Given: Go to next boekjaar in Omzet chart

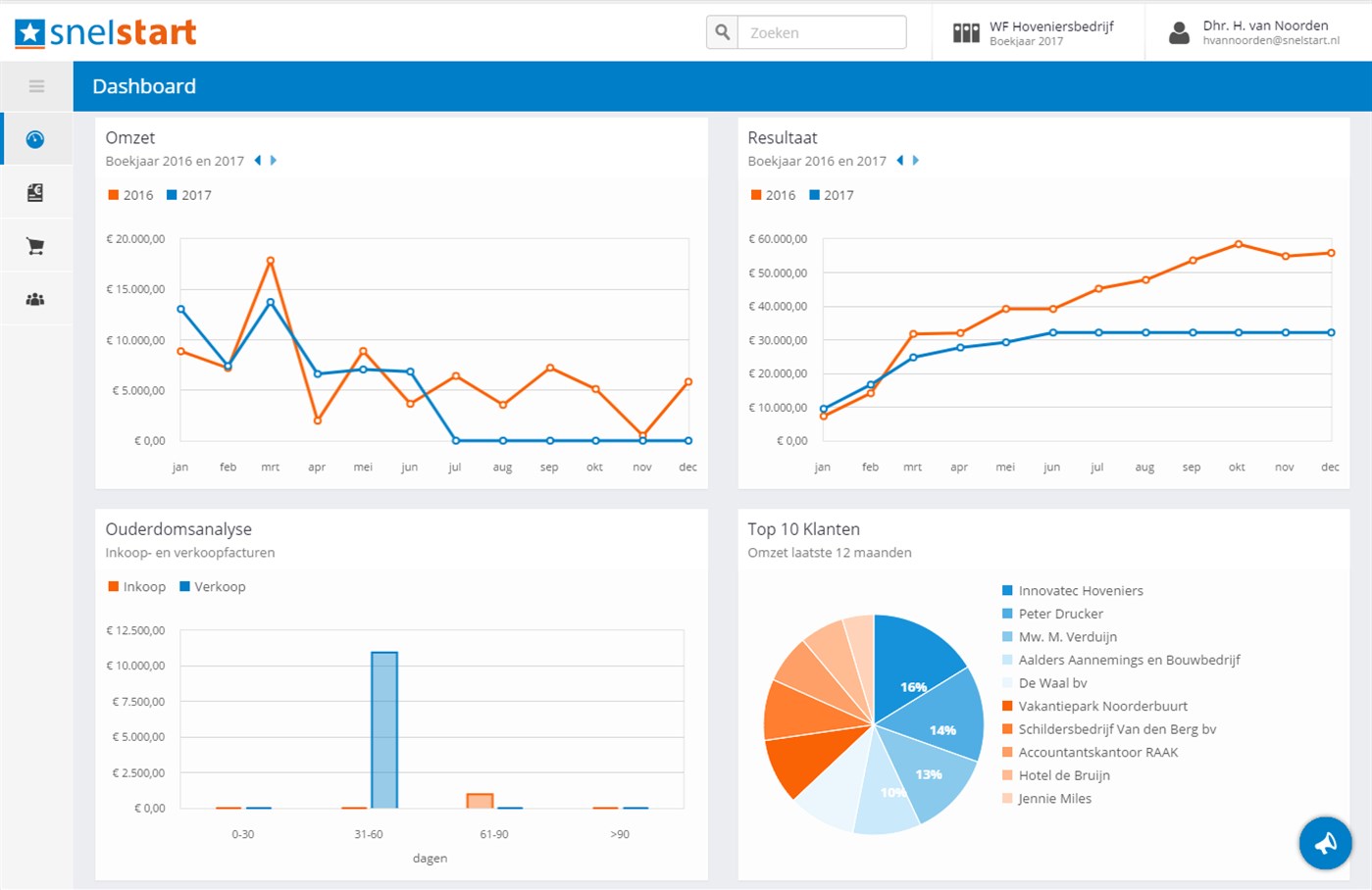Looking at the screenshot, I should (x=274, y=161).
